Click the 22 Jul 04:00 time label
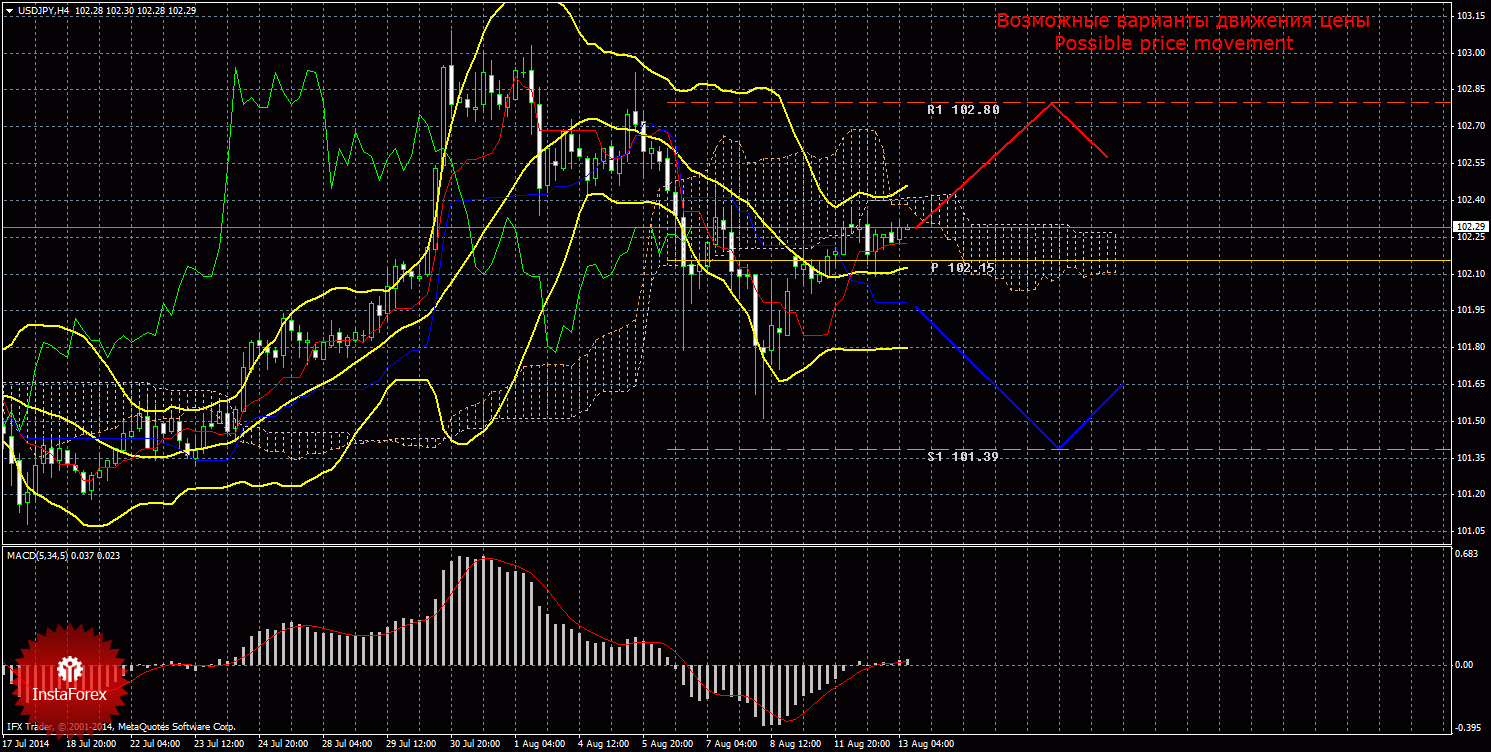Image resolution: width=1491 pixels, height=752 pixels. [x=155, y=745]
